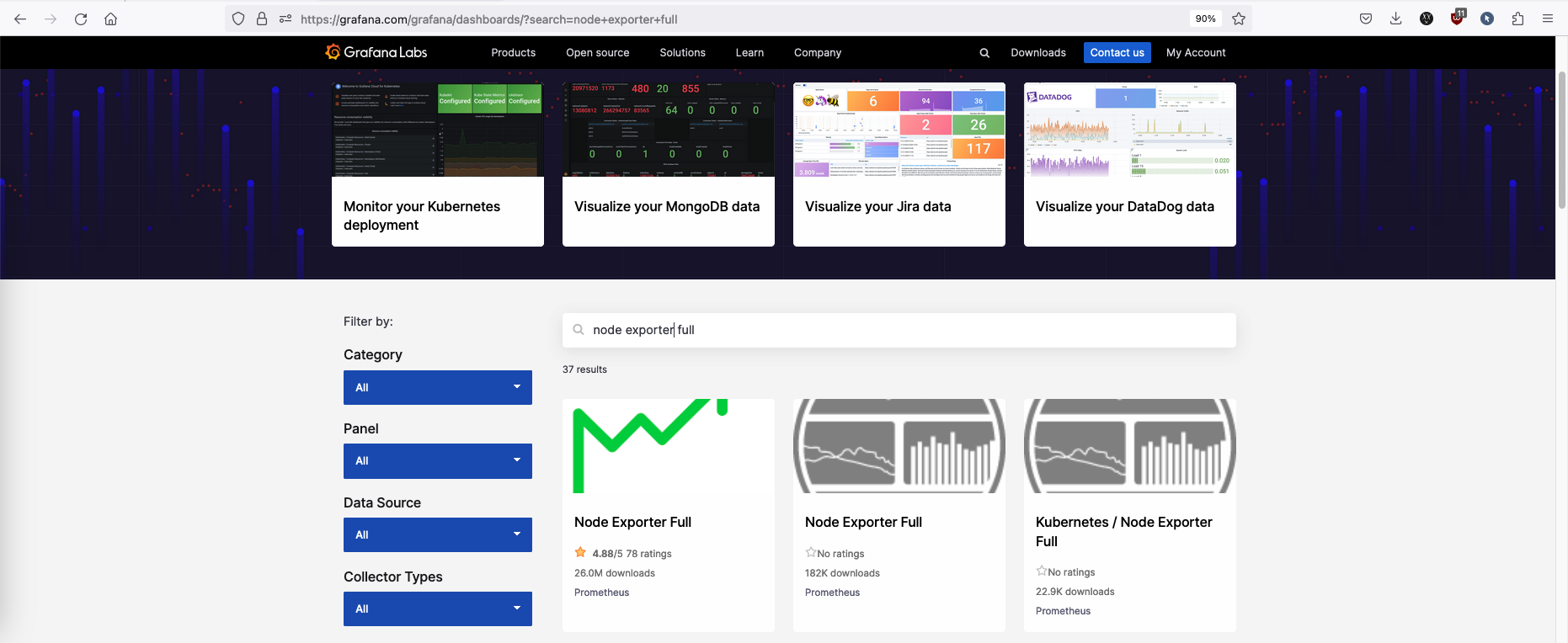Open the Data Source filter dropdown

[x=437, y=535]
